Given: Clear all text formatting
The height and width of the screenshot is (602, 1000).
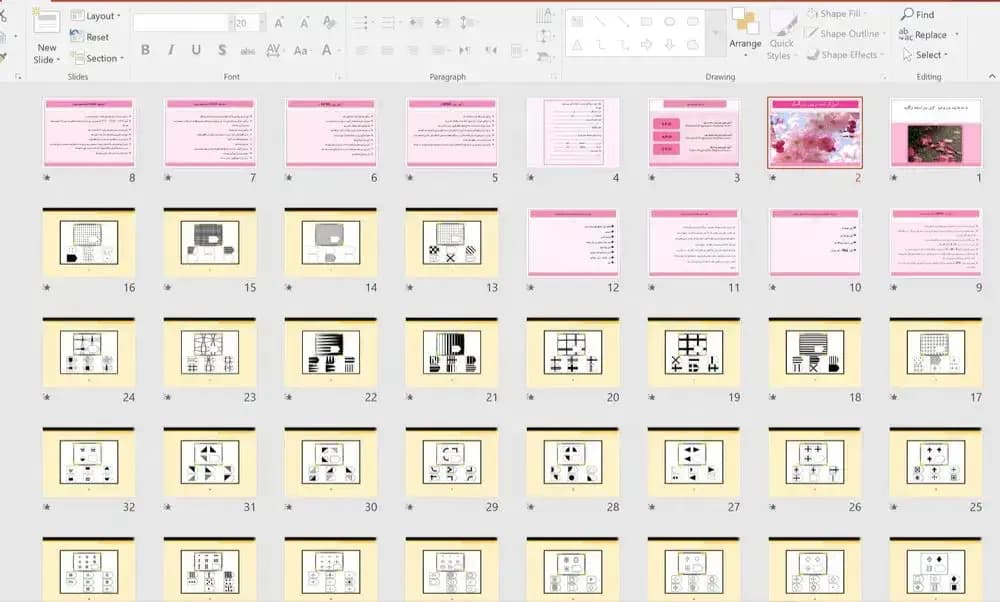Looking at the screenshot, I should pyautogui.click(x=329, y=23).
